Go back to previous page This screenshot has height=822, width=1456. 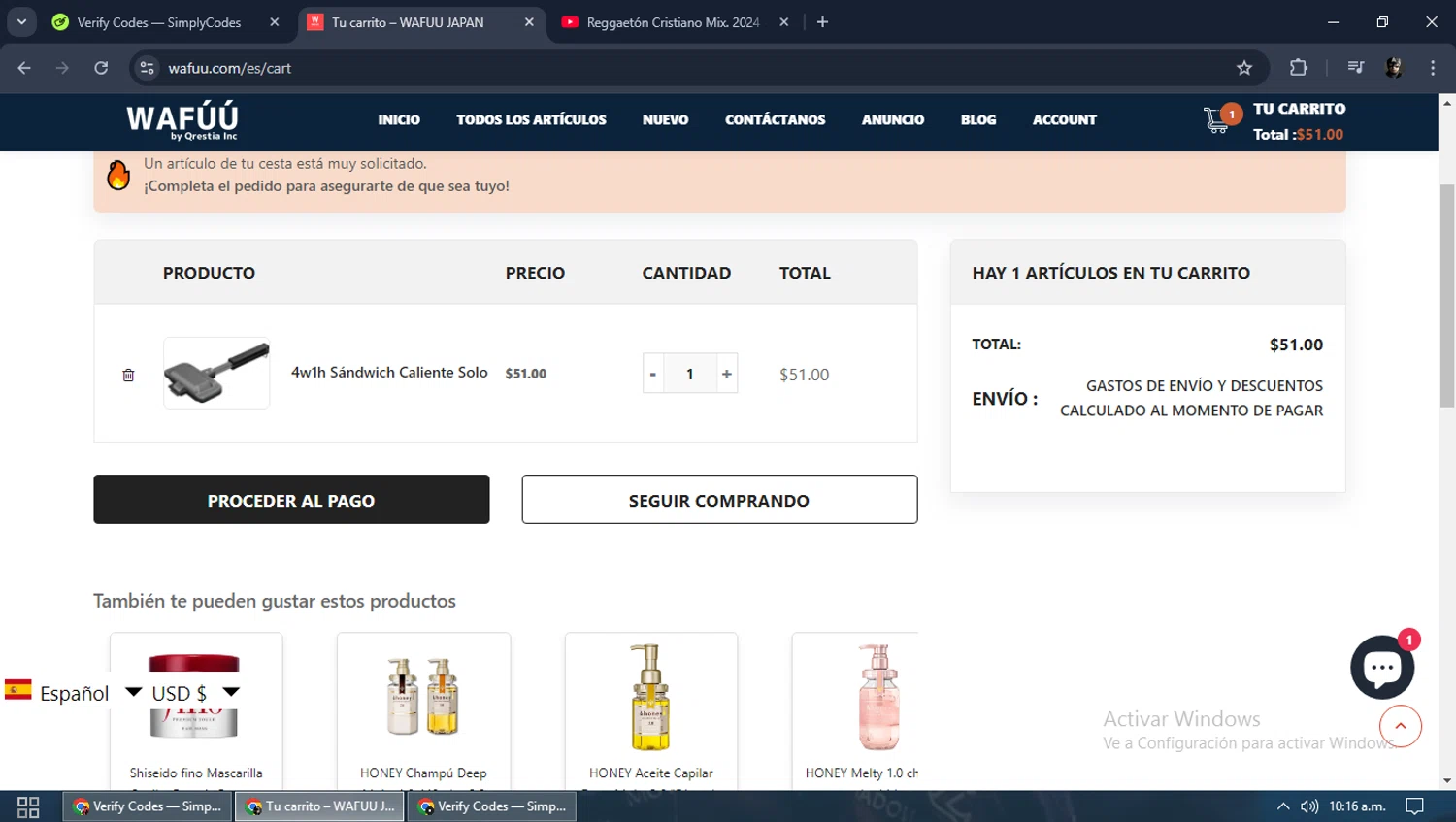pos(24,68)
